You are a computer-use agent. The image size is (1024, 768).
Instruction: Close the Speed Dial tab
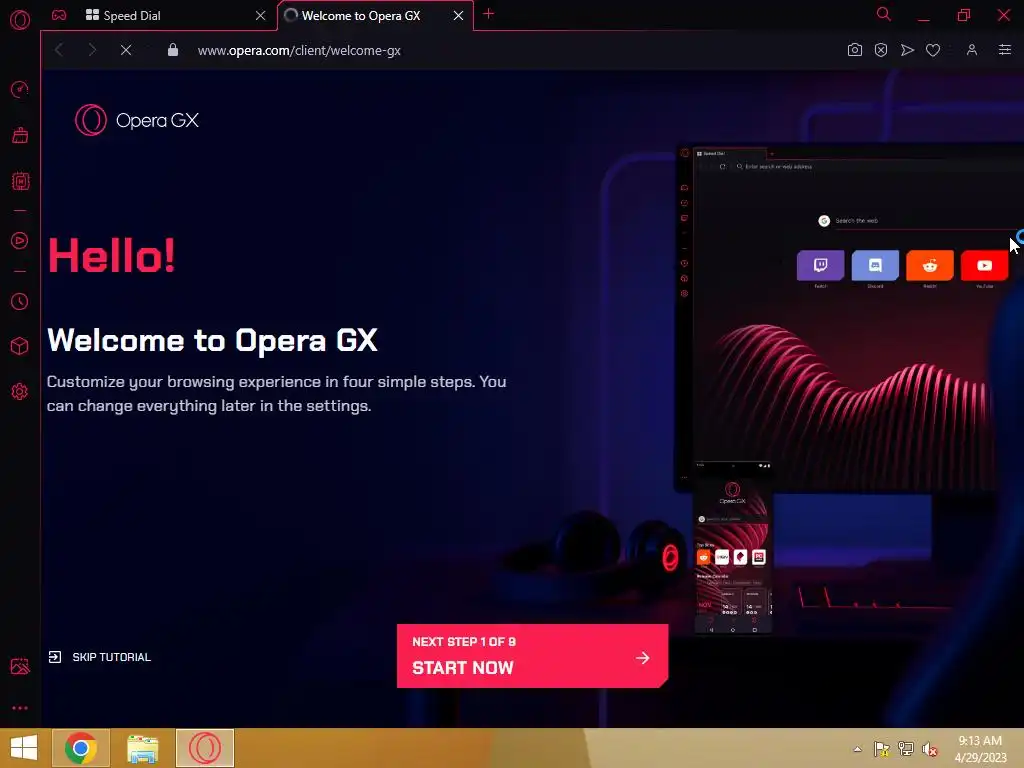pyautogui.click(x=260, y=16)
